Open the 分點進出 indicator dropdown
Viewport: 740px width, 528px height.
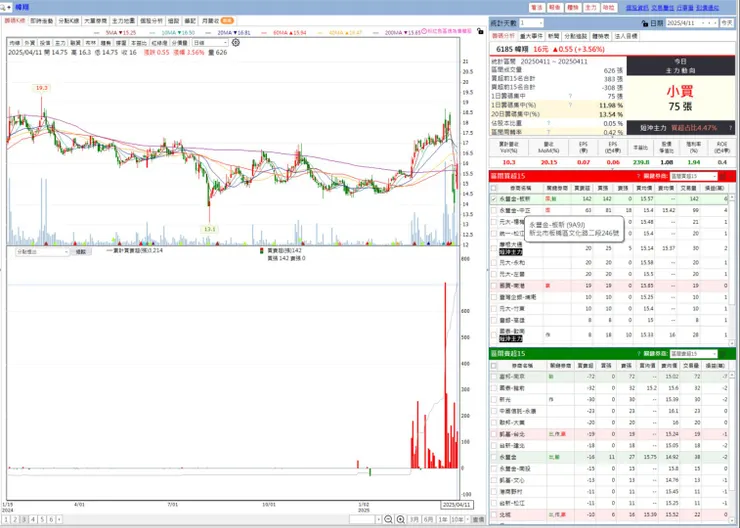point(42,252)
